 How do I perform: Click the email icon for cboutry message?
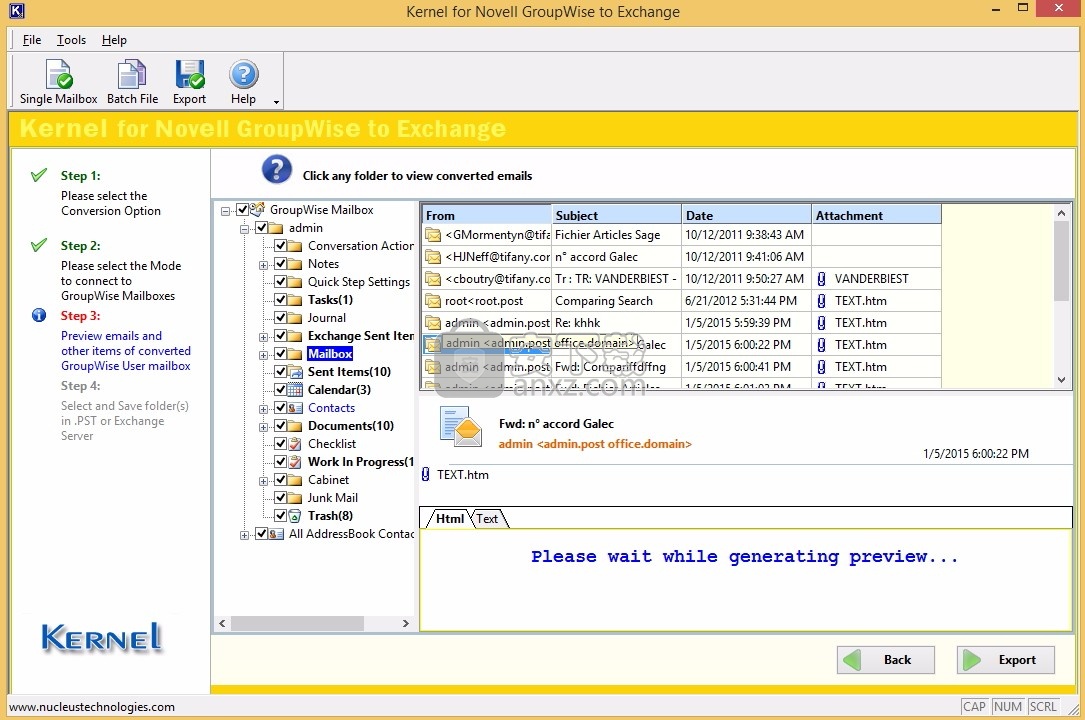433,279
